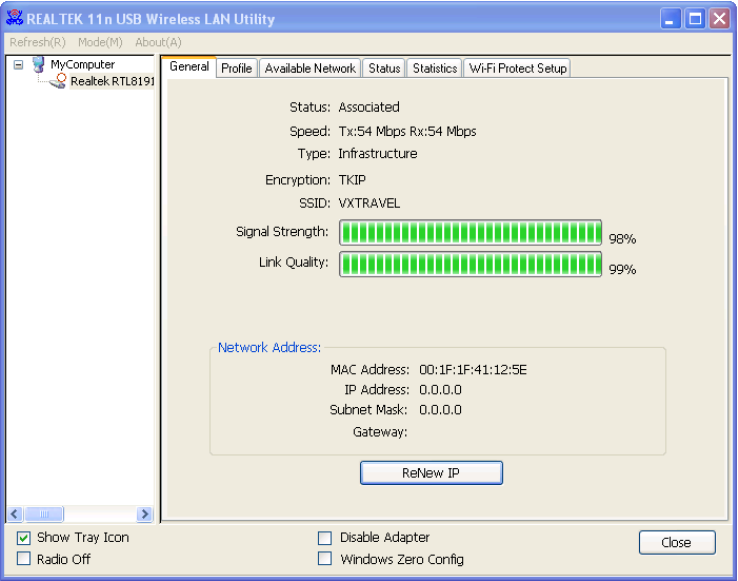Click the Close button at bottom right
The height and width of the screenshot is (581, 738).
pos(677,542)
